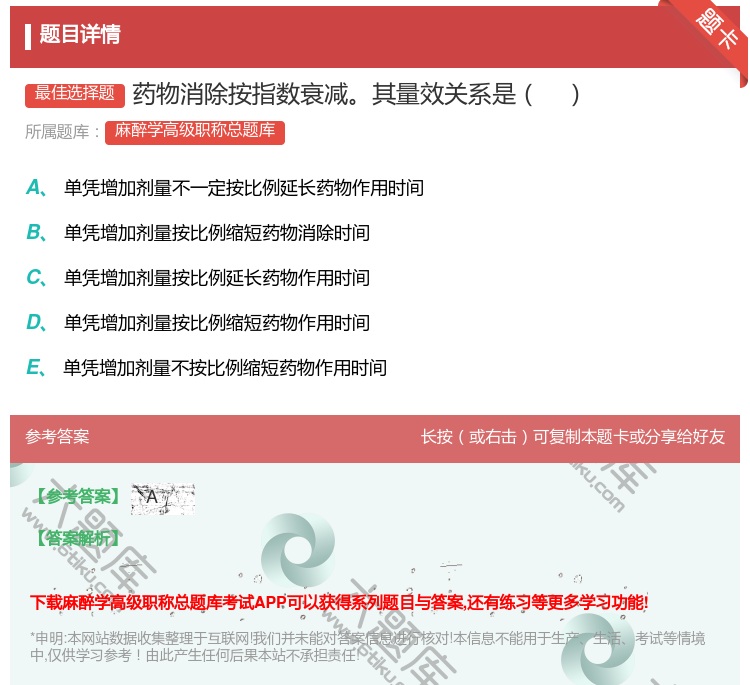Choose option D 单凭增加剂量按比例缩短药物作用时间

click(198, 322)
